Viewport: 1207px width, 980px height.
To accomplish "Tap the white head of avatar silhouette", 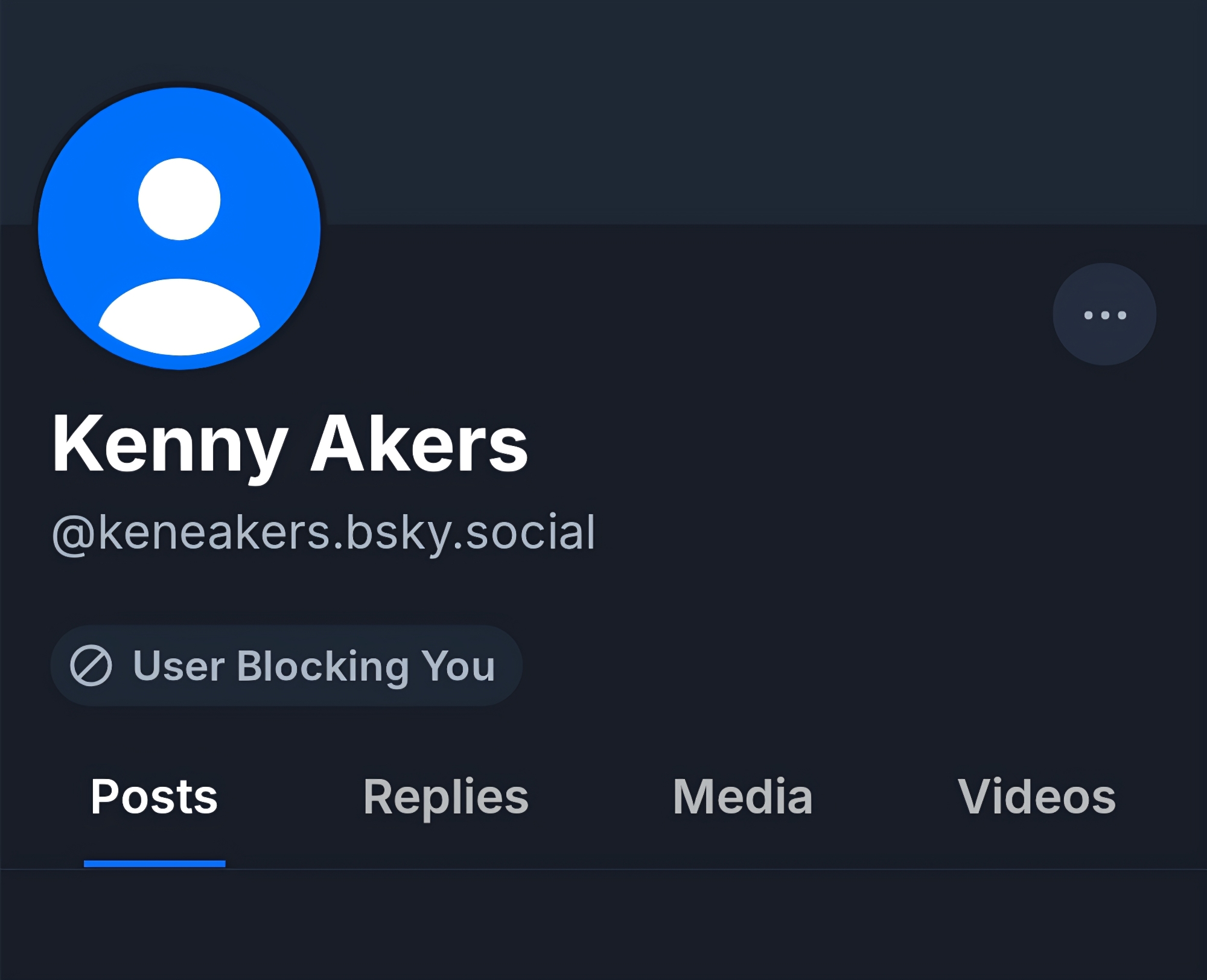I will point(179,199).
